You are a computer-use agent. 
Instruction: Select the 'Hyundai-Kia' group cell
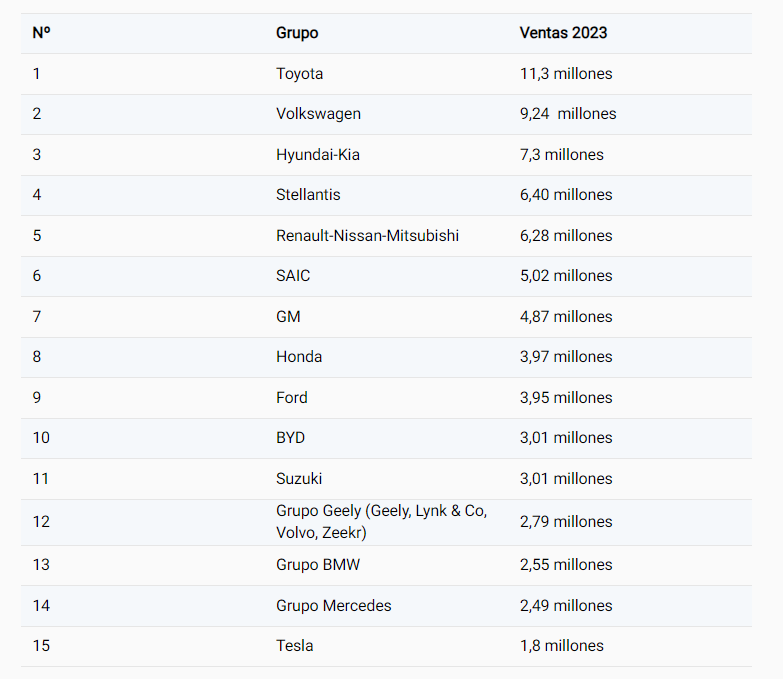click(x=318, y=155)
